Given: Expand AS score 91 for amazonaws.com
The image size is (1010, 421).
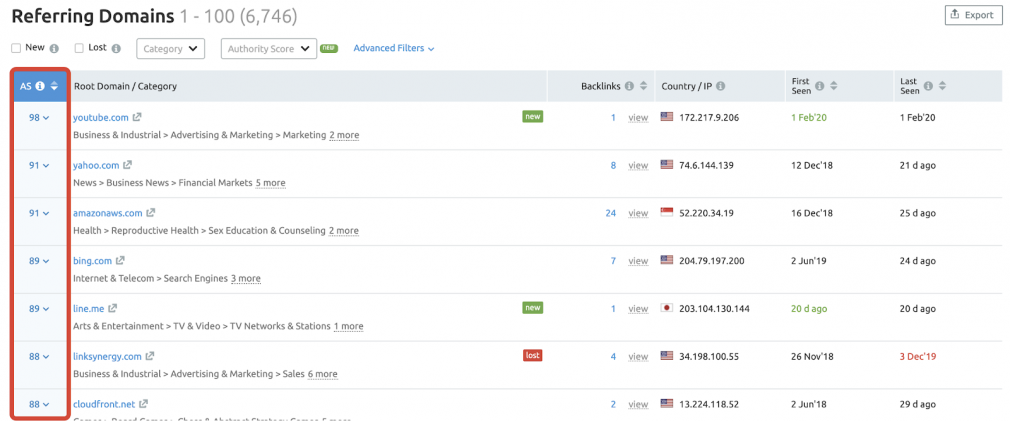Looking at the screenshot, I should [39, 213].
